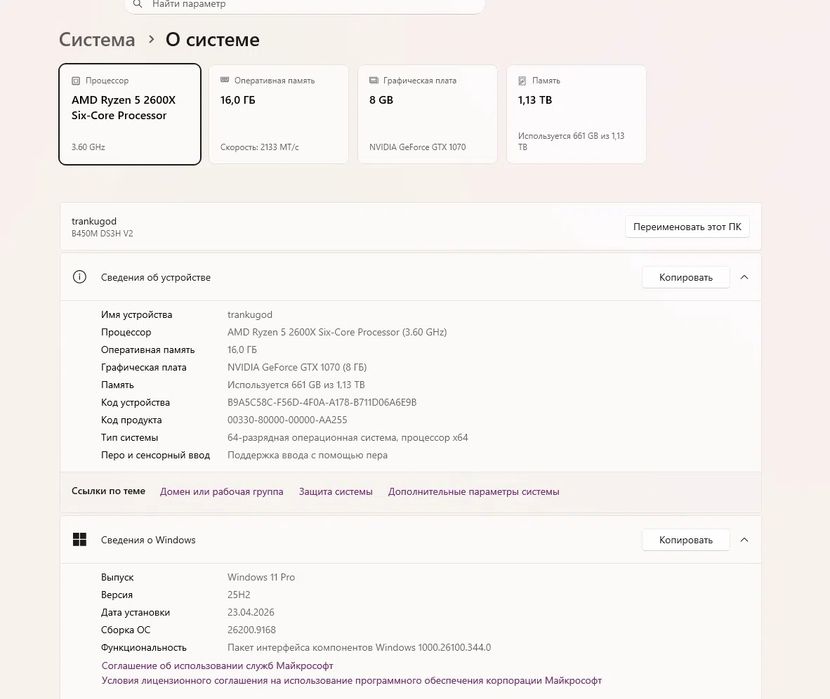Select the AMD Ryzen 5 2600X processor value
This screenshot has width=830, height=699.
tap(337, 332)
